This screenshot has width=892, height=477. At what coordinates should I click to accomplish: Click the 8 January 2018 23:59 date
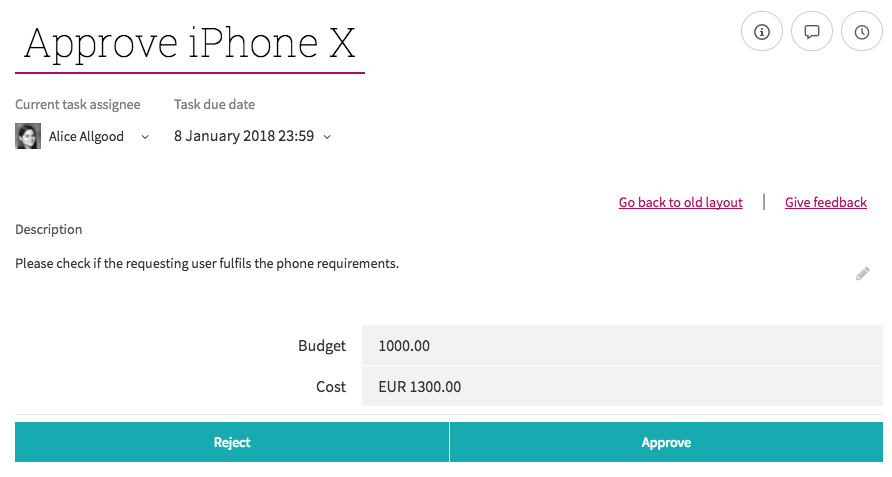point(244,136)
